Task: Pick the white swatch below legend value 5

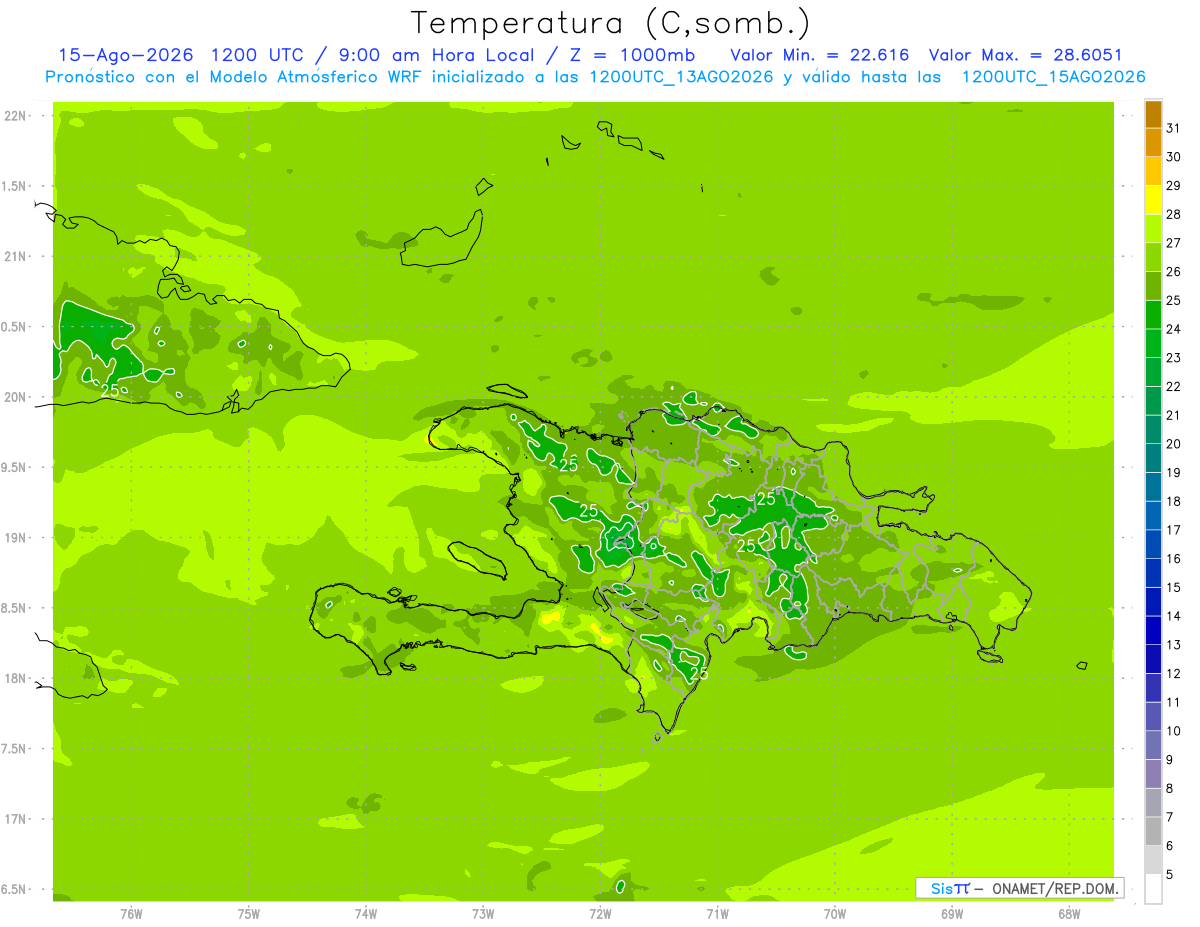Action: point(1153,889)
